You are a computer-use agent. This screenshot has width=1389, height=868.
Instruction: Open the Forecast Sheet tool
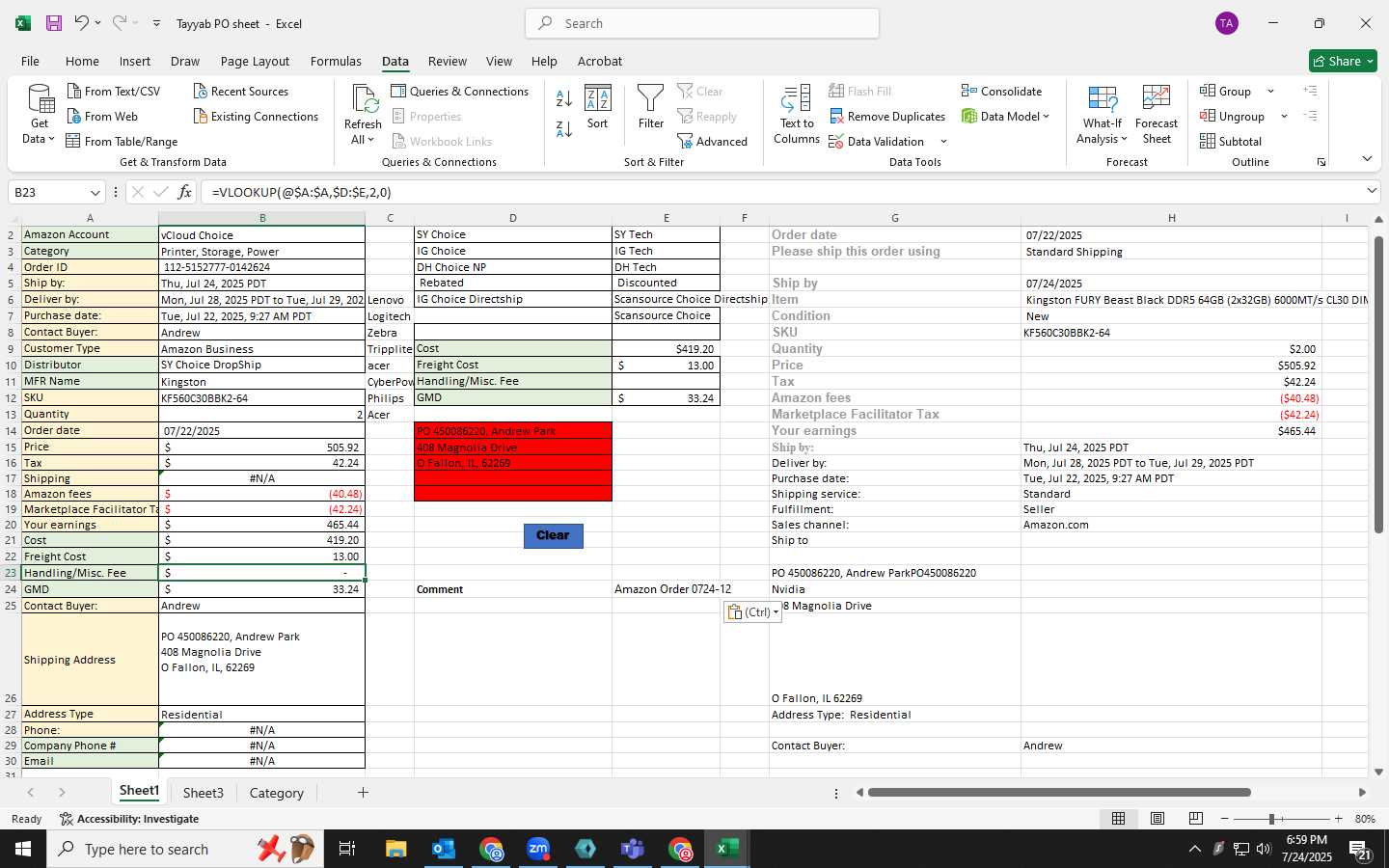point(1157,115)
